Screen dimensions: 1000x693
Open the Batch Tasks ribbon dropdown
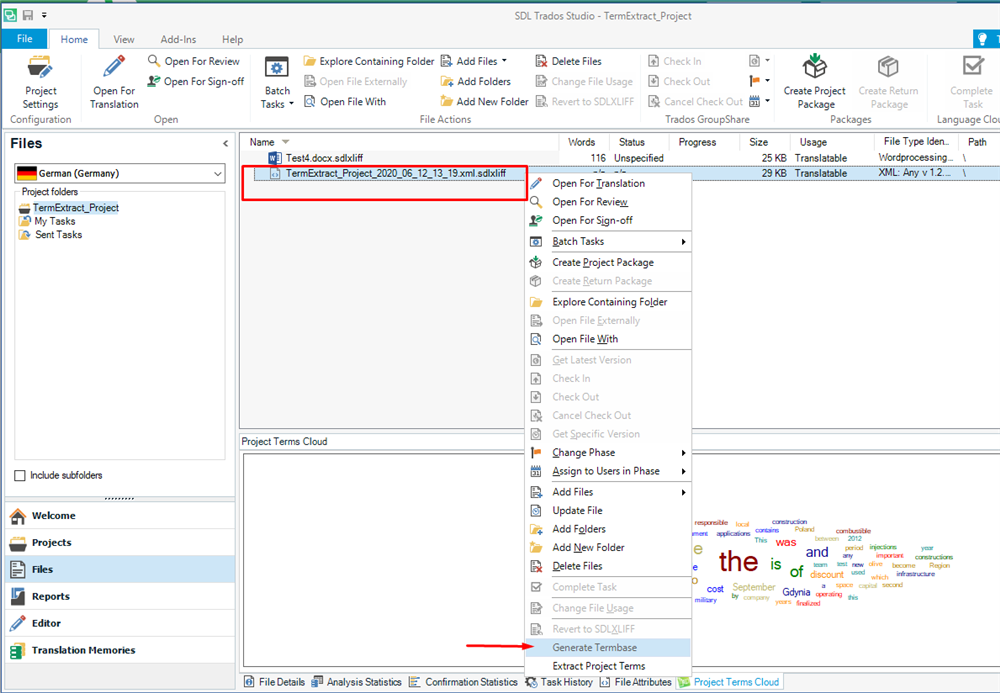pyautogui.click(x=277, y=83)
